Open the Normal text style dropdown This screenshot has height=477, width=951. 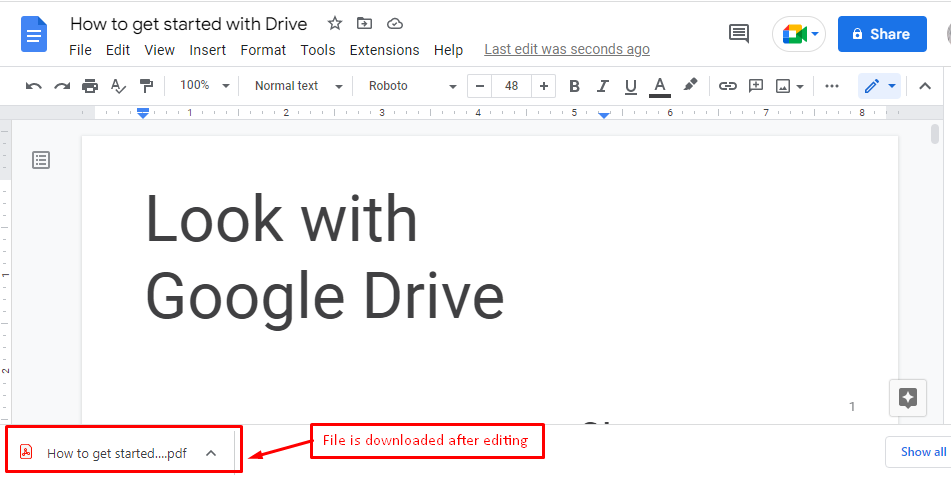click(298, 86)
